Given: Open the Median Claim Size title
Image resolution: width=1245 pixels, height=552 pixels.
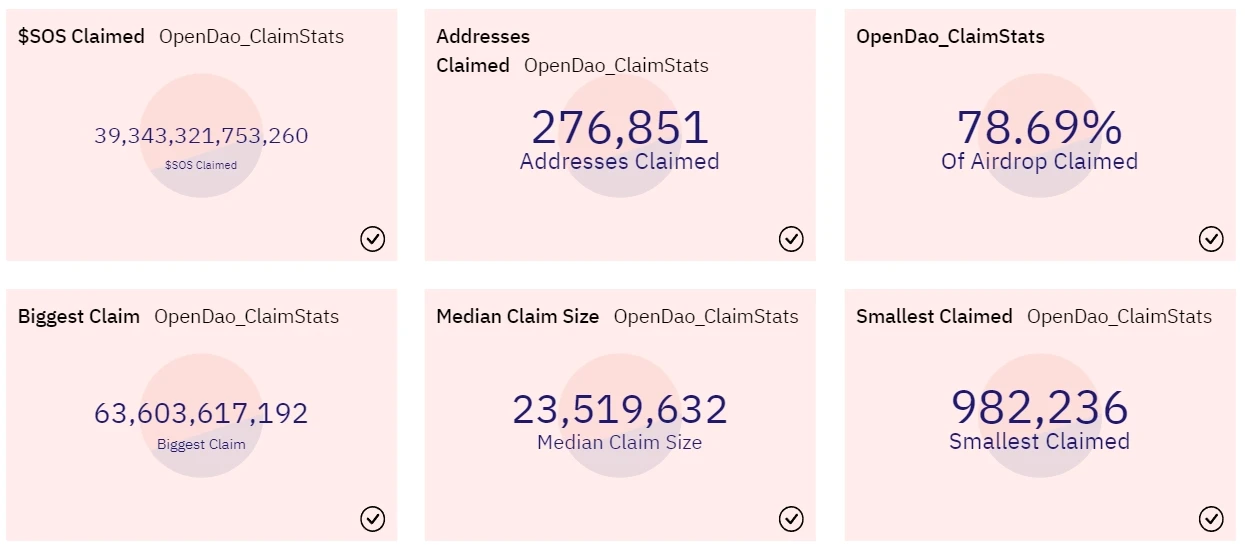Looking at the screenshot, I should 517,317.
